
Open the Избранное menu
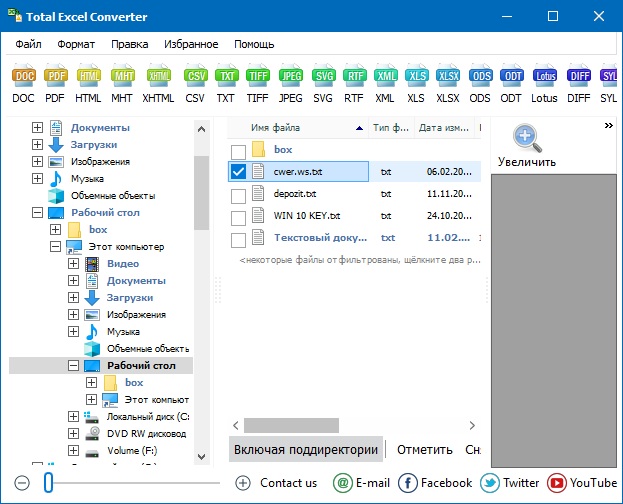point(190,44)
